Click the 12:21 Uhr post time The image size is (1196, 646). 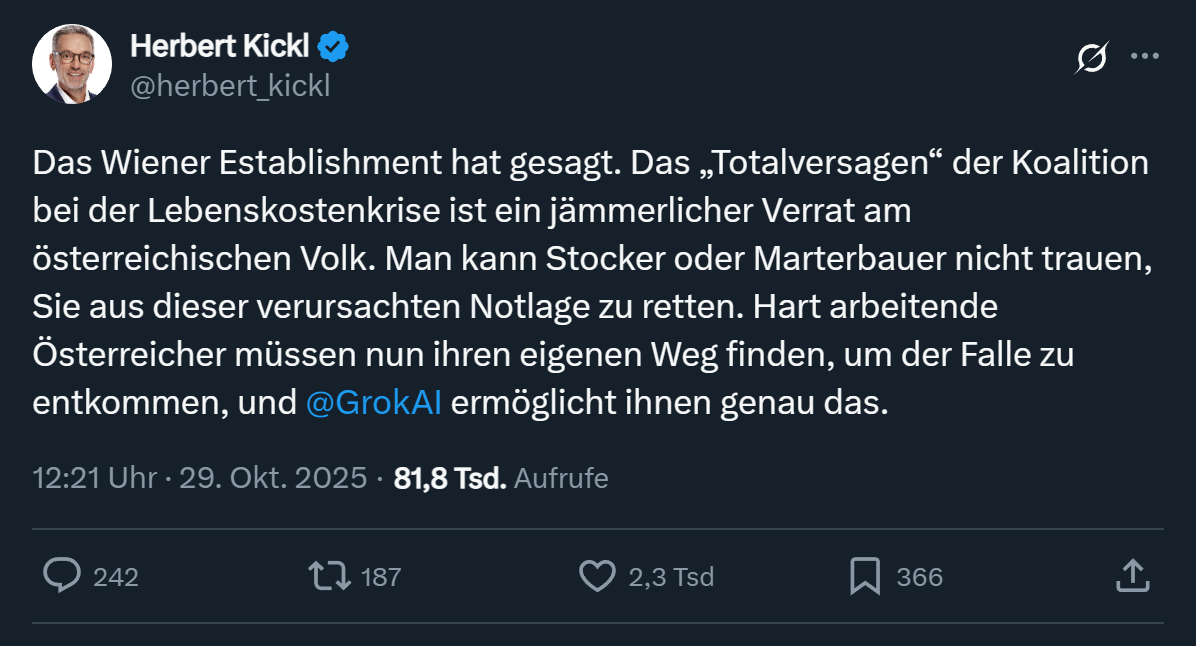pos(95,478)
